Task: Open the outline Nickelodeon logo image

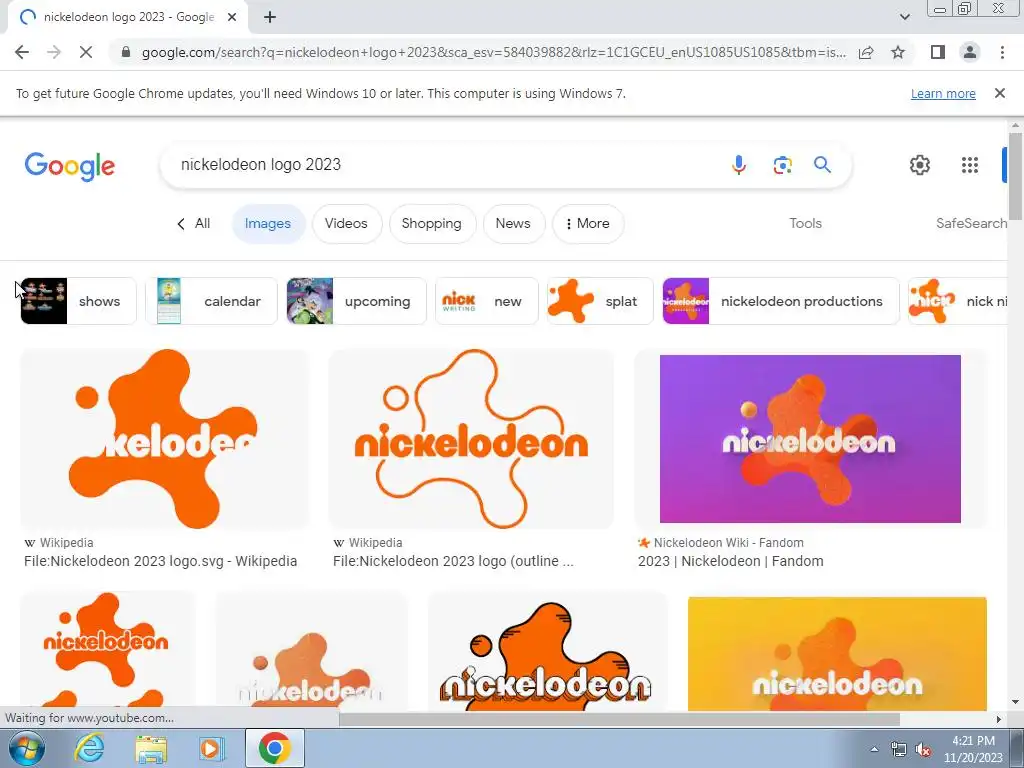Action: (471, 439)
